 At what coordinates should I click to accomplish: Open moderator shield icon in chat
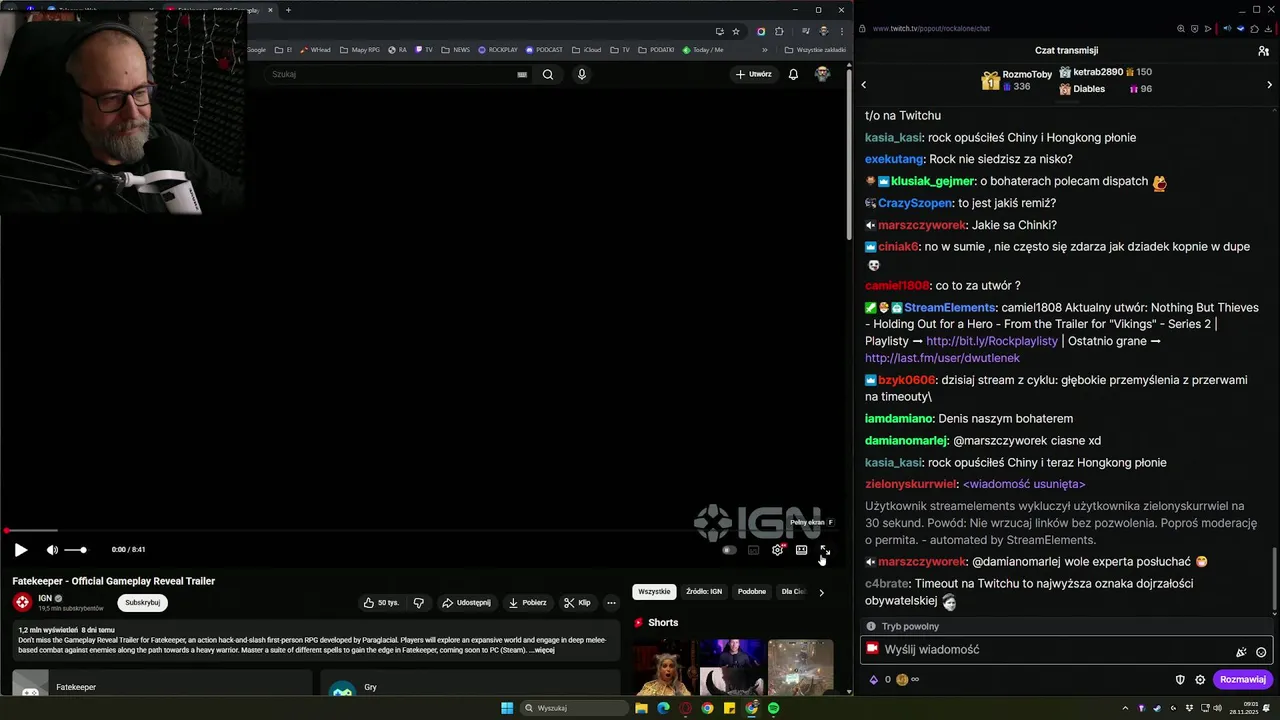tap(1180, 679)
